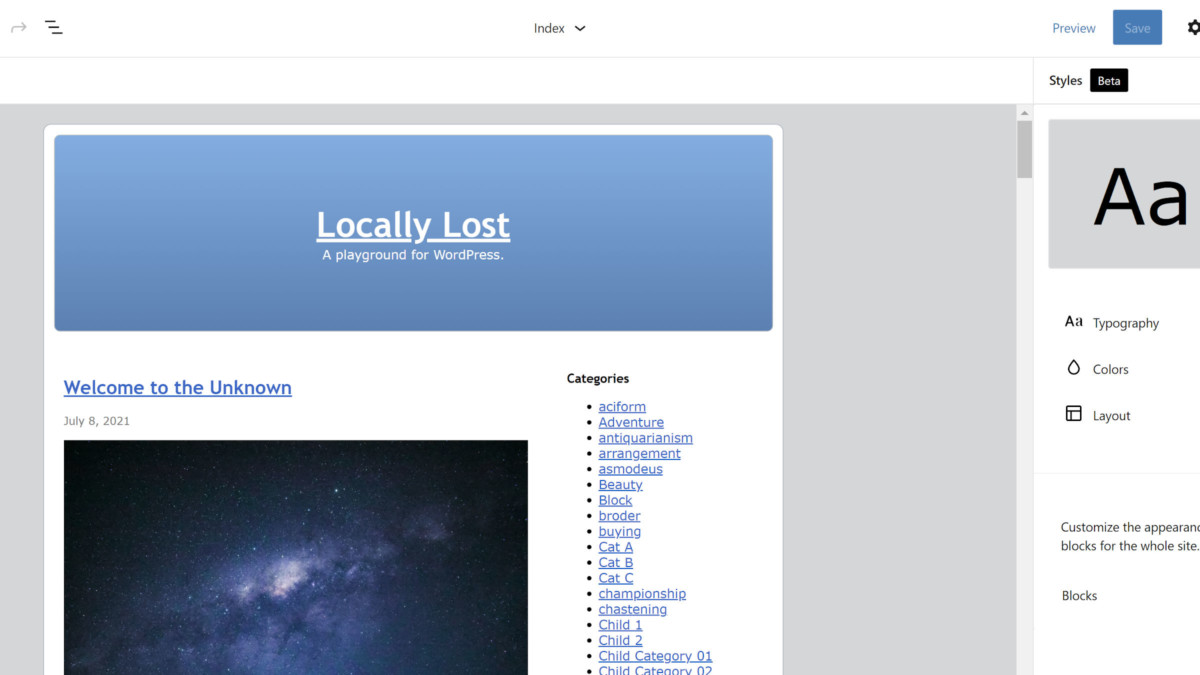This screenshot has width=1200, height=675.
Task: Open the championship category link
Action: click(642, 594)
